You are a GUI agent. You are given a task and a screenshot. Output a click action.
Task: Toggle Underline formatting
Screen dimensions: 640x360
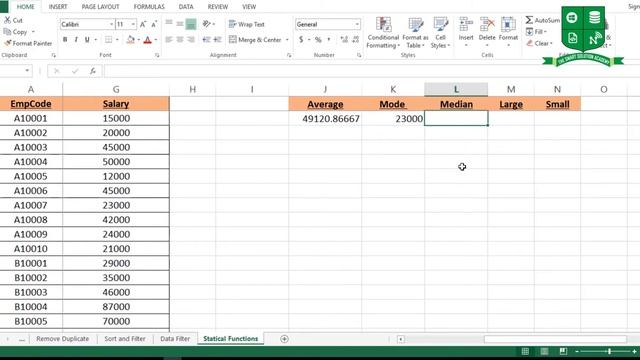87,40
